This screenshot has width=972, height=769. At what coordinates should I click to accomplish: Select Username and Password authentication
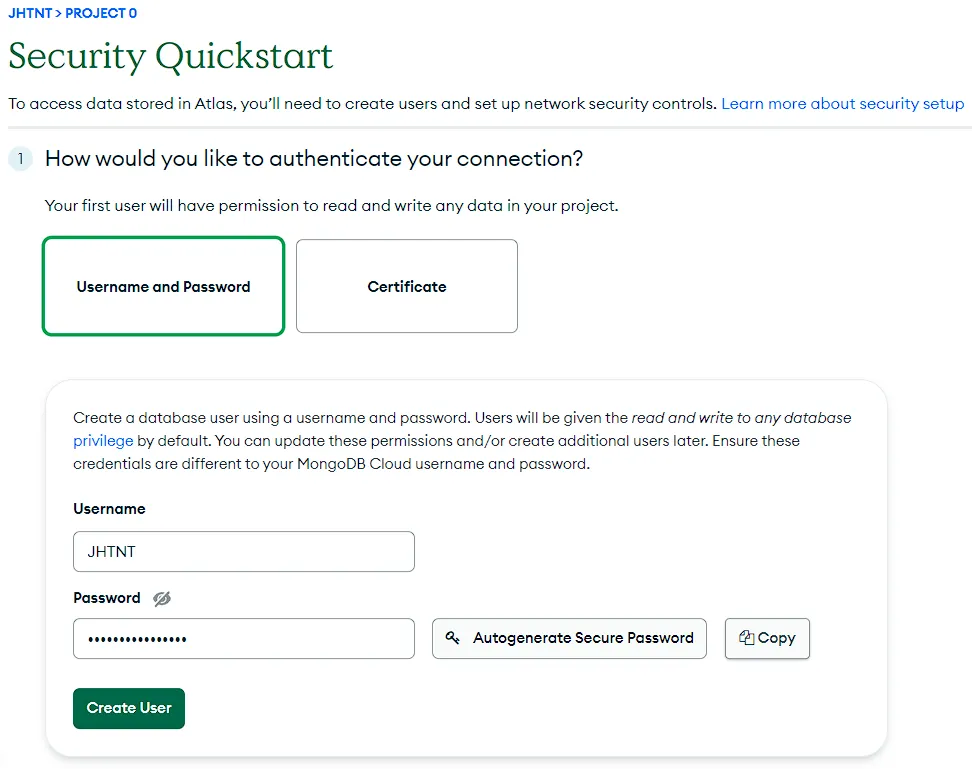click(x=163, y=286)
